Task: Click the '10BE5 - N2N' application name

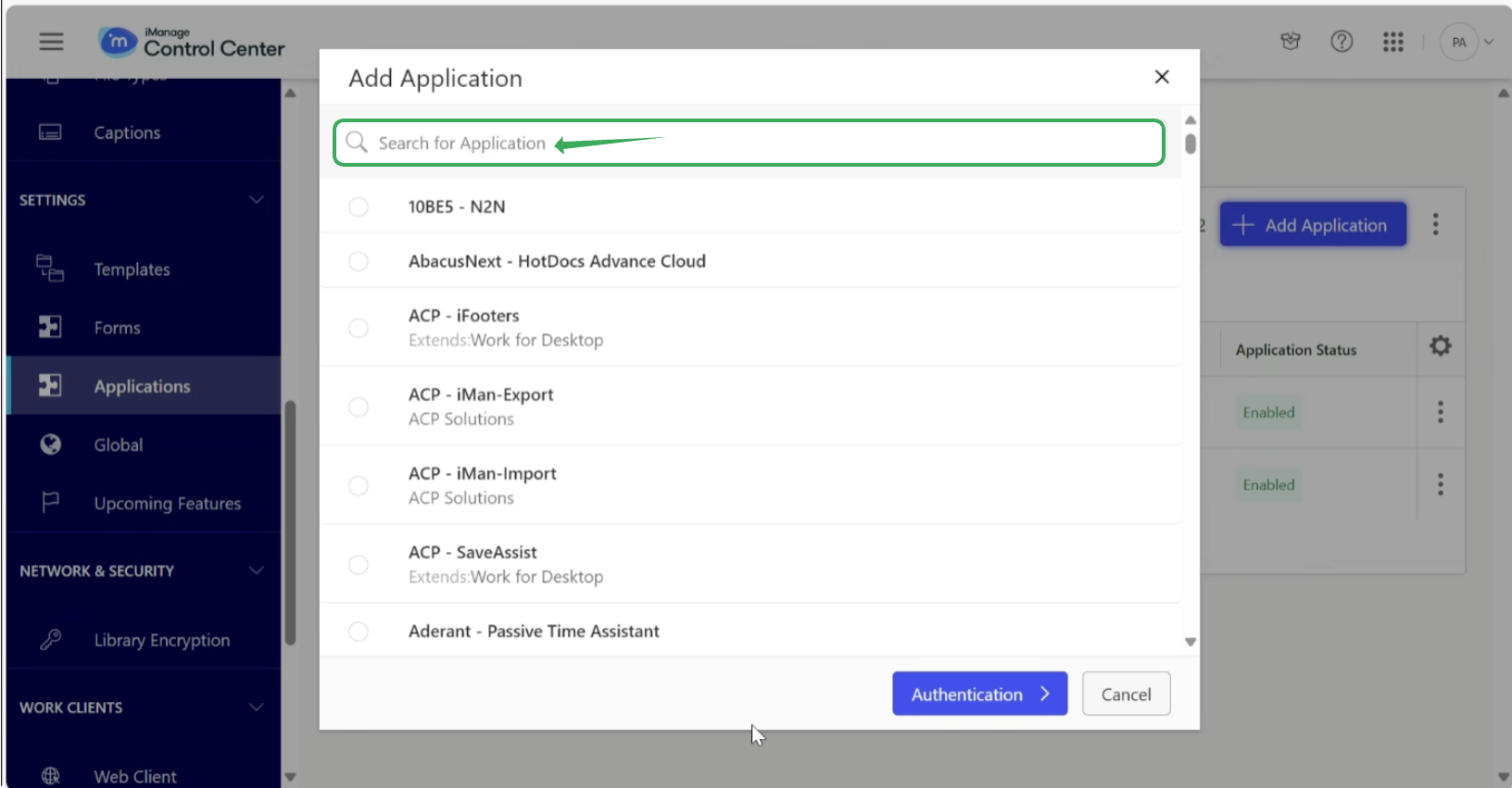Action: (x=457, y=206)
